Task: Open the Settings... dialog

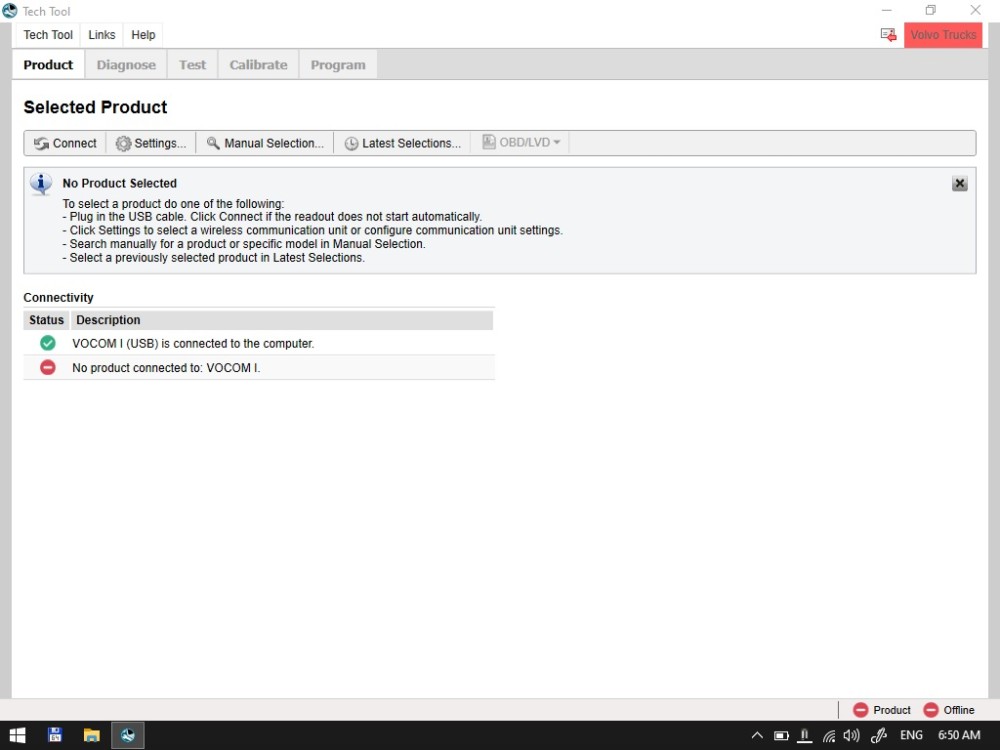Action: point(151,143)
